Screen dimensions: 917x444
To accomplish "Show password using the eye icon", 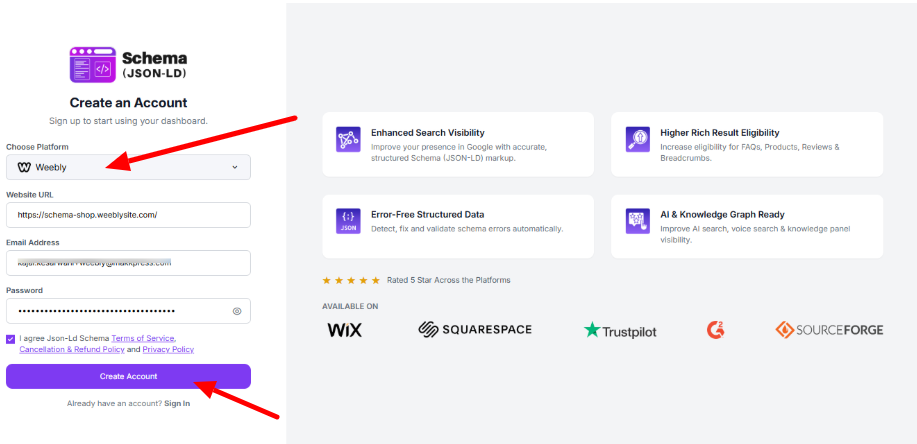I will tap(237, 311).
